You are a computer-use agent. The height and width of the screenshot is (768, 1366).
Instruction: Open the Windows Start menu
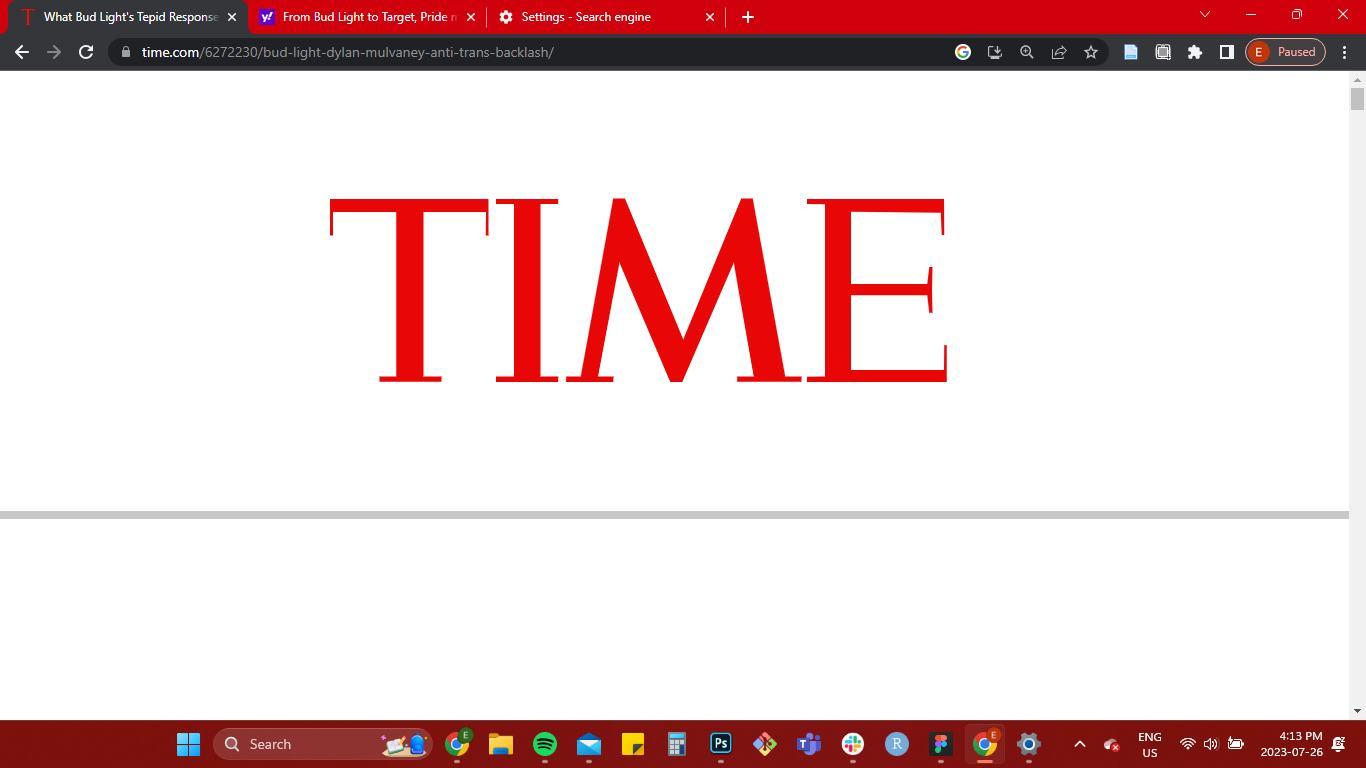[188, 744]
